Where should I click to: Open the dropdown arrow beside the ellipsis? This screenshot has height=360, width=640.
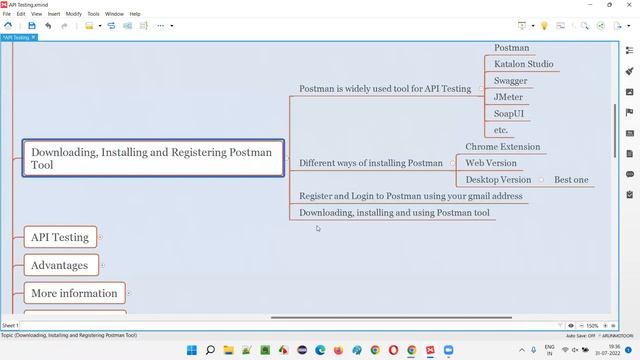(172, 26)
